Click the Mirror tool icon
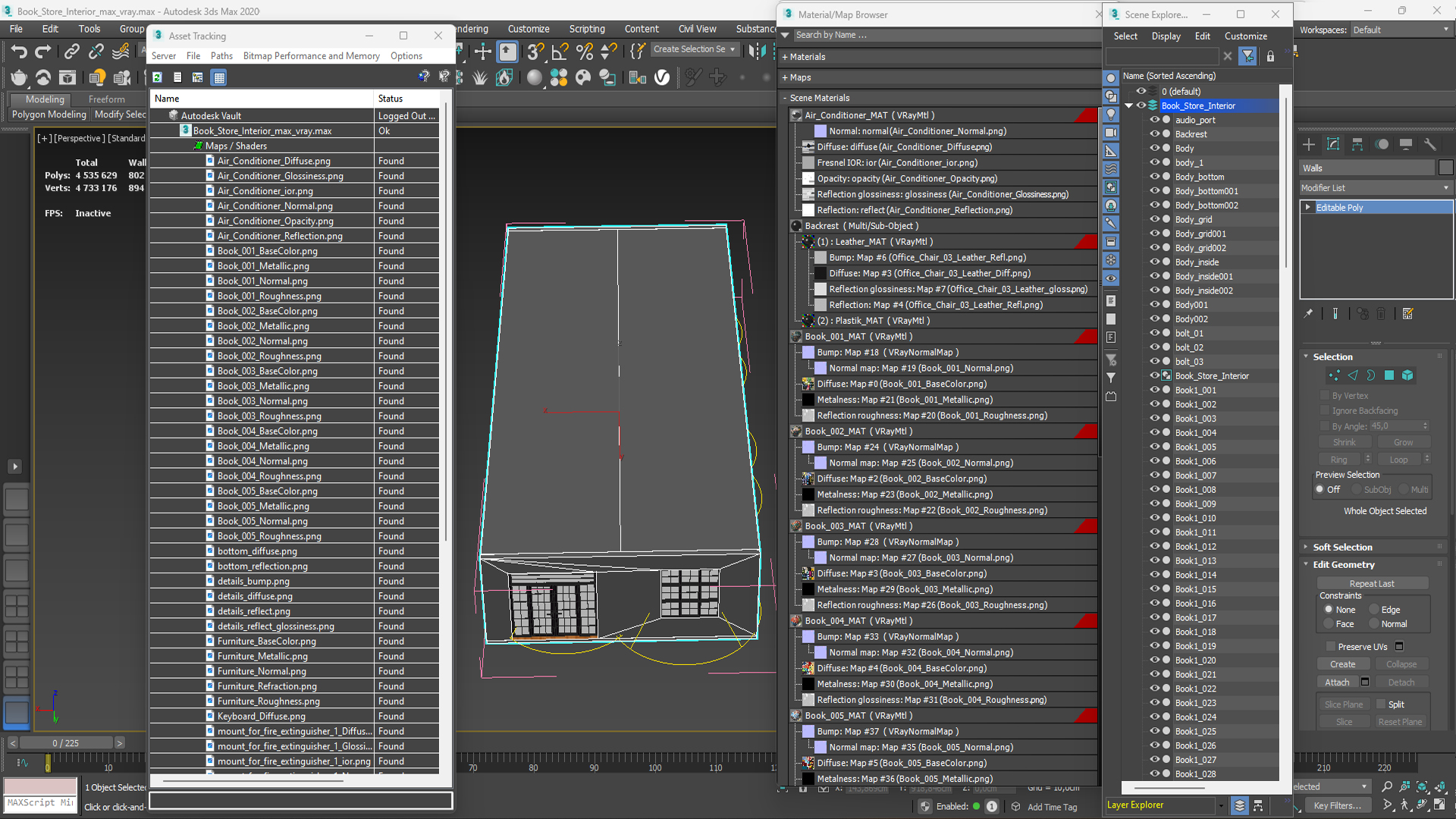Image resolution: width=1456 pixels, height=819 pixels. coord(756,52)
